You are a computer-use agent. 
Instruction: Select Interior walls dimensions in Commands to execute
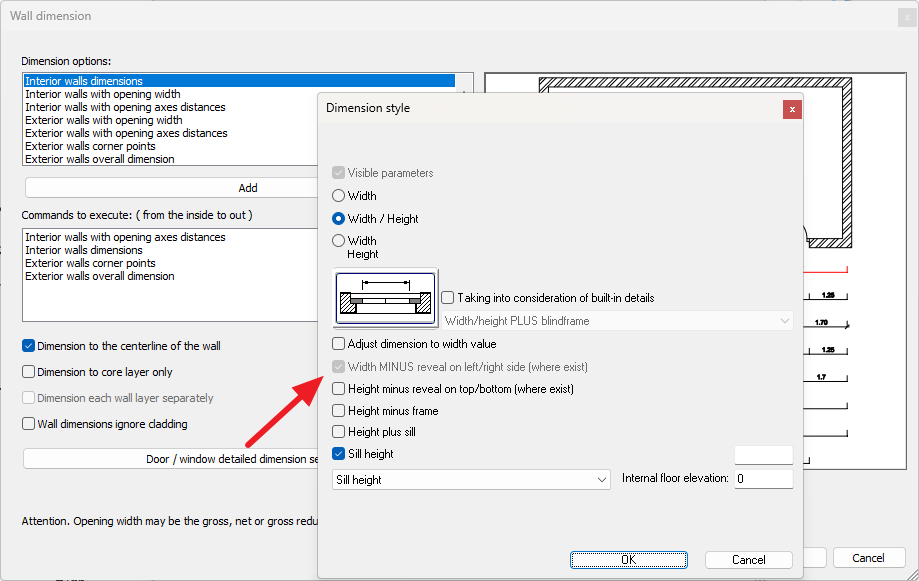click(x=83, y=250)
